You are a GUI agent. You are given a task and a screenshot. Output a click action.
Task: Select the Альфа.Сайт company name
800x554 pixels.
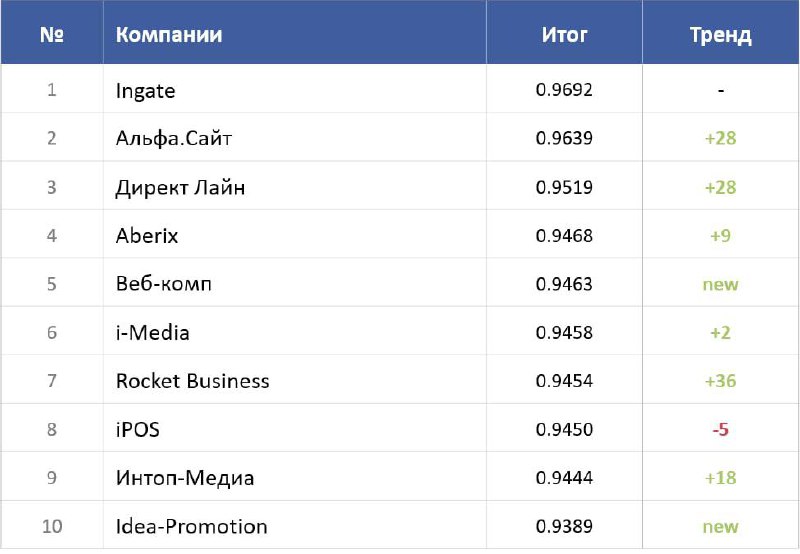[x=174, y=138]
